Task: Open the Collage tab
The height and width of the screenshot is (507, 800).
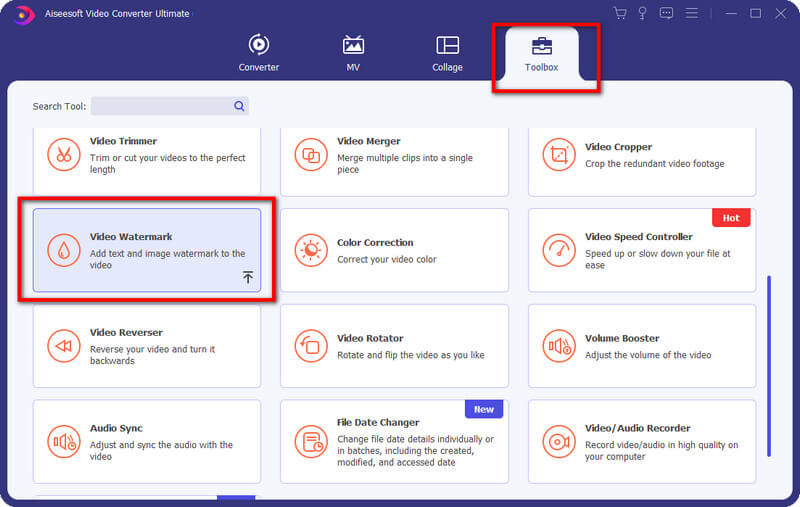Action: [447, 53]
